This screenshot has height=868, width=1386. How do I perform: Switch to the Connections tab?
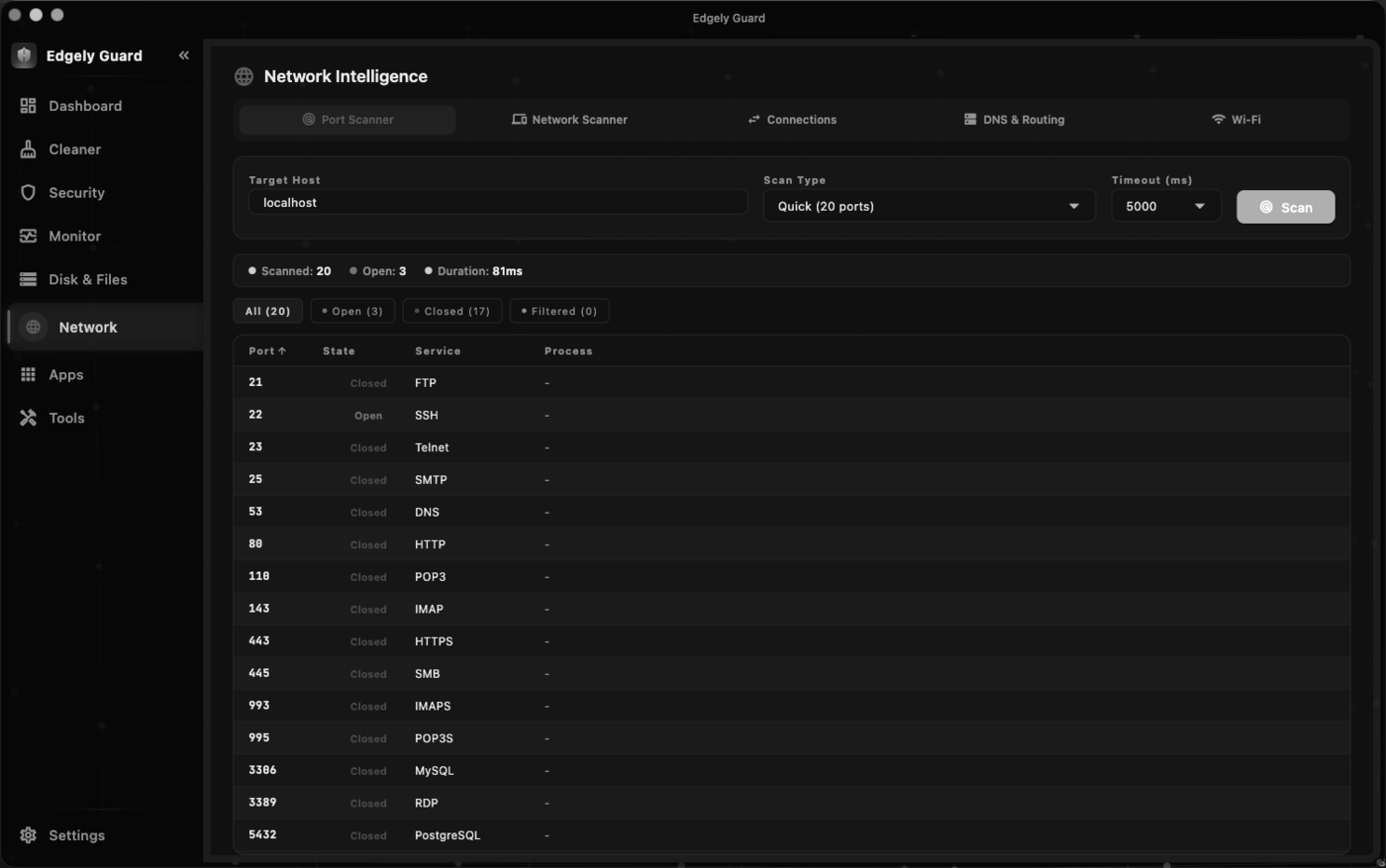click(x=792, y=120)
